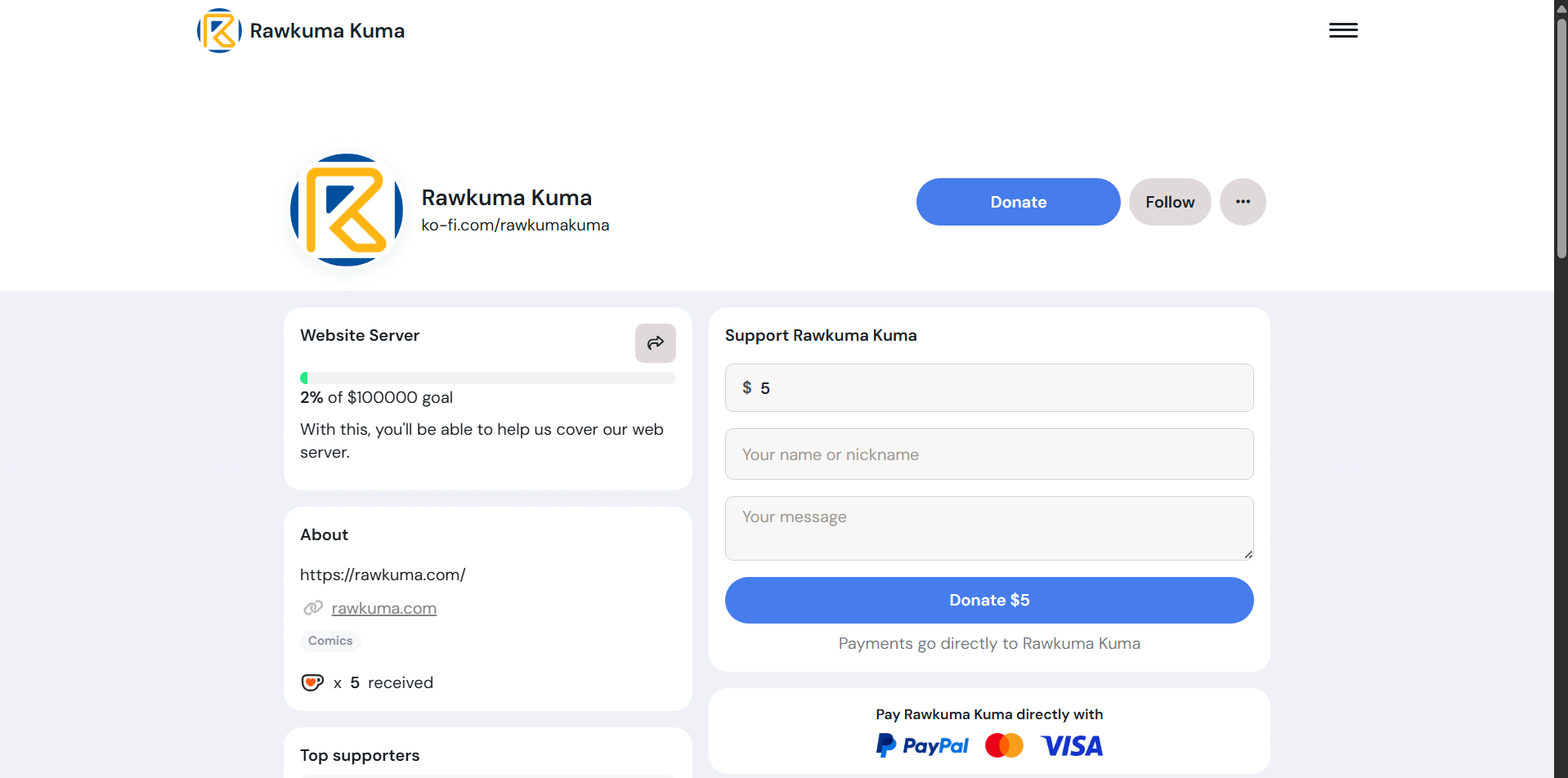1568x778 pixels.
Task: Focus the name or nickname field
Action: 988,454
